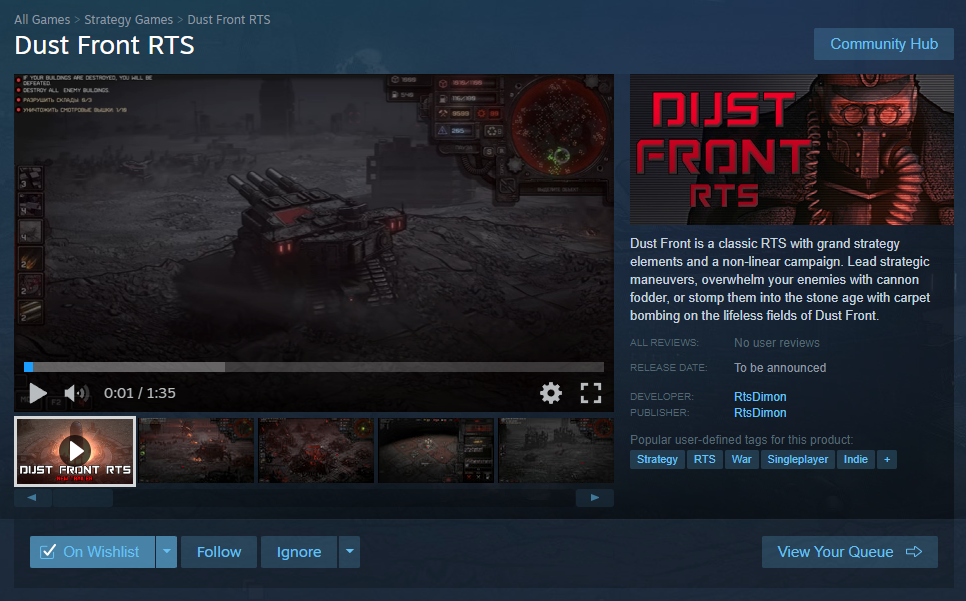Screen dimensions: 966x601
Task: Select the War tag
Action: (741, 459)
